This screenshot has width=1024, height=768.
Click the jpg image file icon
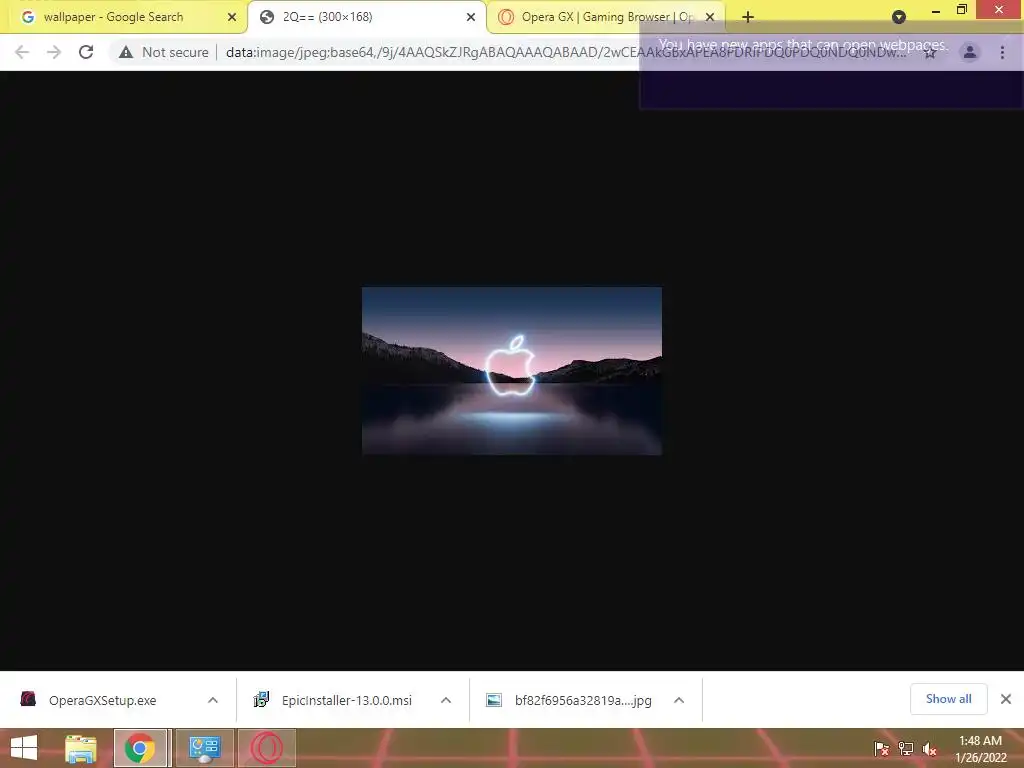pos(494,700)
